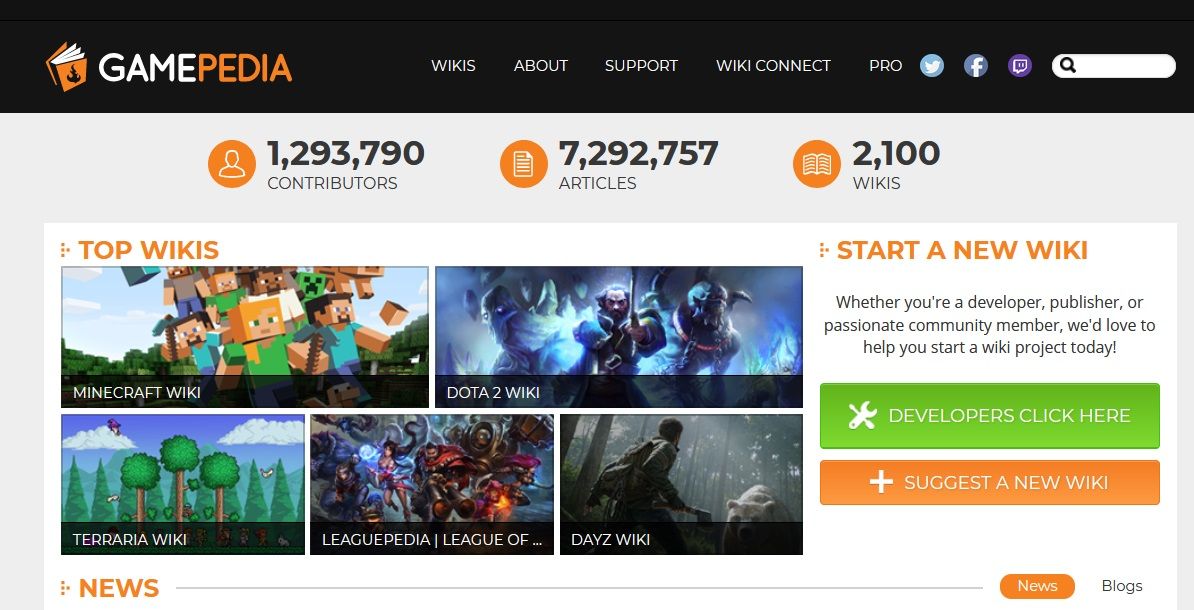The image size is (1194, 610).
Task: Open the DayZ Wiki thumbnail
Action: pos(682,484)
